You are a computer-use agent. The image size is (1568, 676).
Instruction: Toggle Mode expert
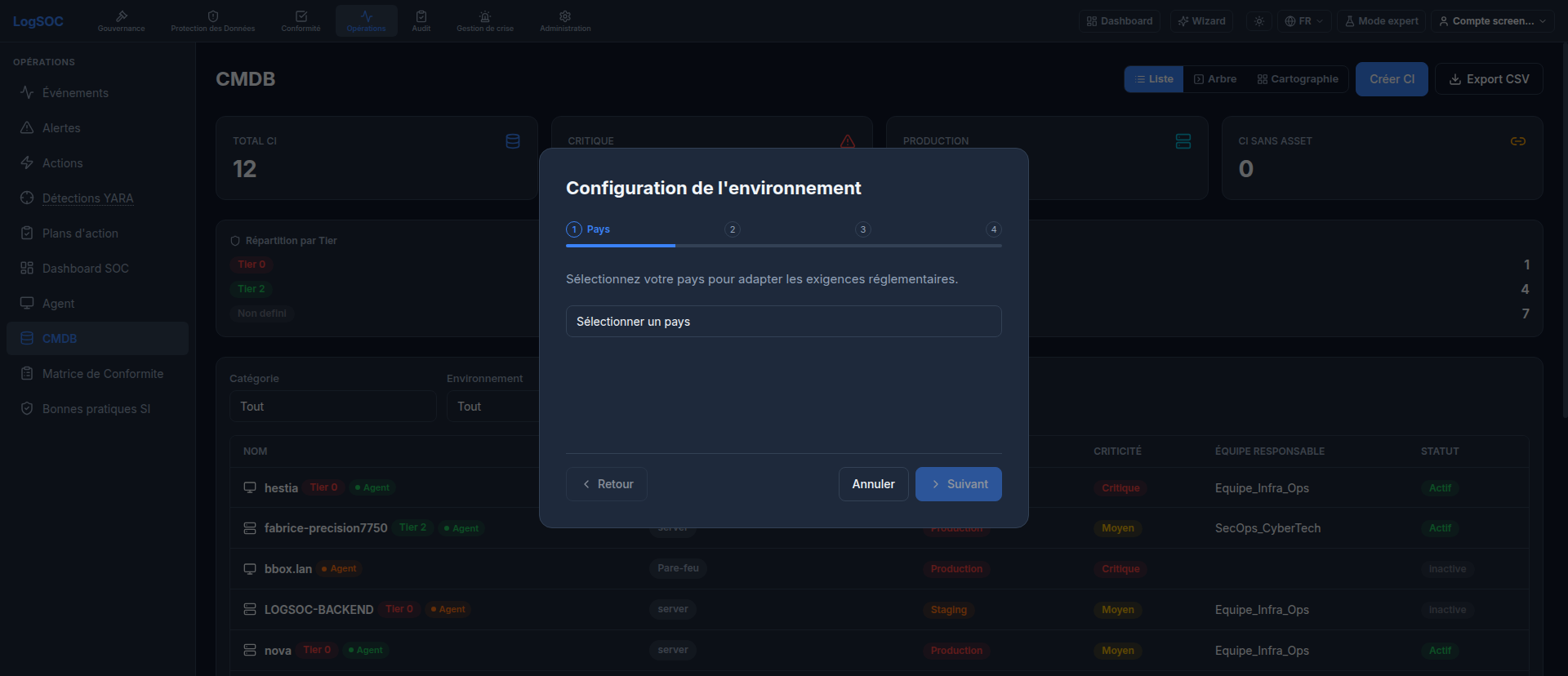(x=1381, y=21)
